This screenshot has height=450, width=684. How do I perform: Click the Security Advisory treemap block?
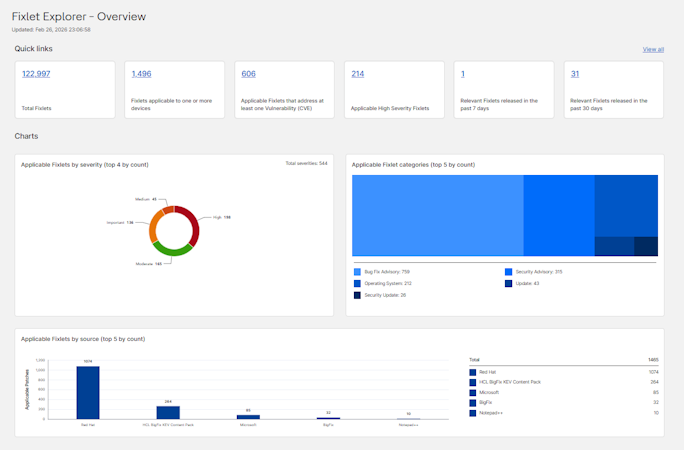559,215
